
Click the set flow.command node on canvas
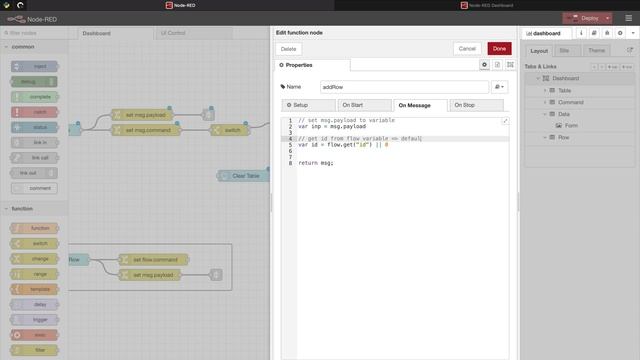point(153,260)
